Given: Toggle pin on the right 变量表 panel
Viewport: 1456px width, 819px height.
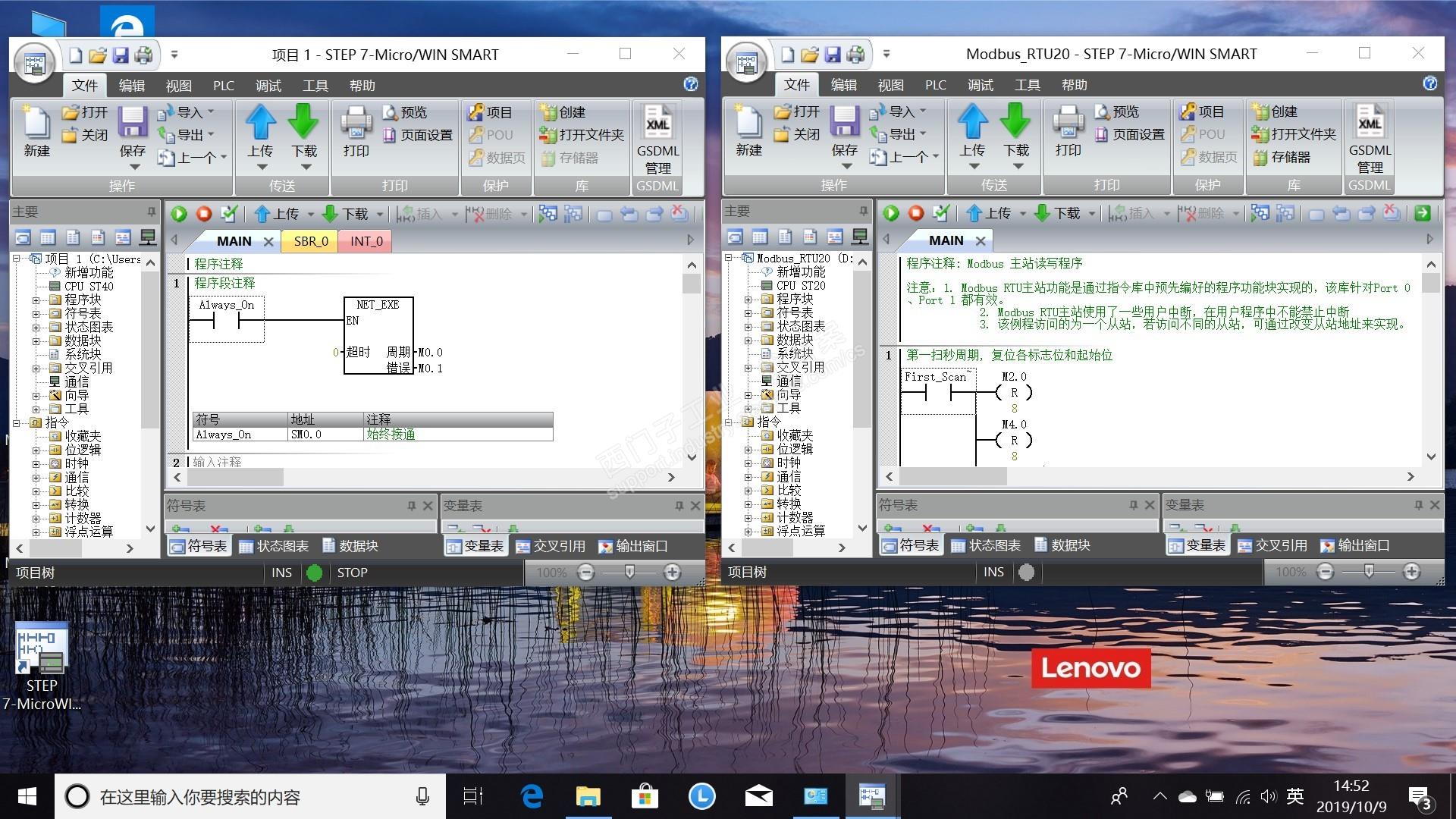Looking at the screenshot, I should coord(1418,505).
